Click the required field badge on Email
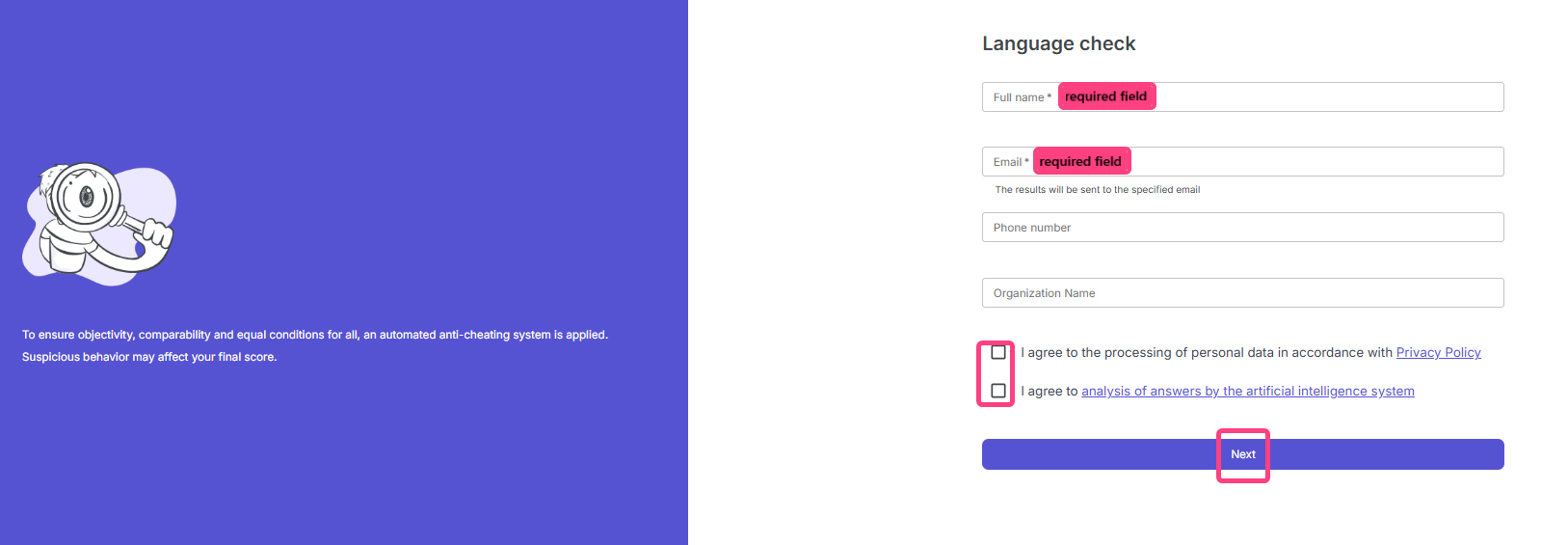 click(1081, 161)
